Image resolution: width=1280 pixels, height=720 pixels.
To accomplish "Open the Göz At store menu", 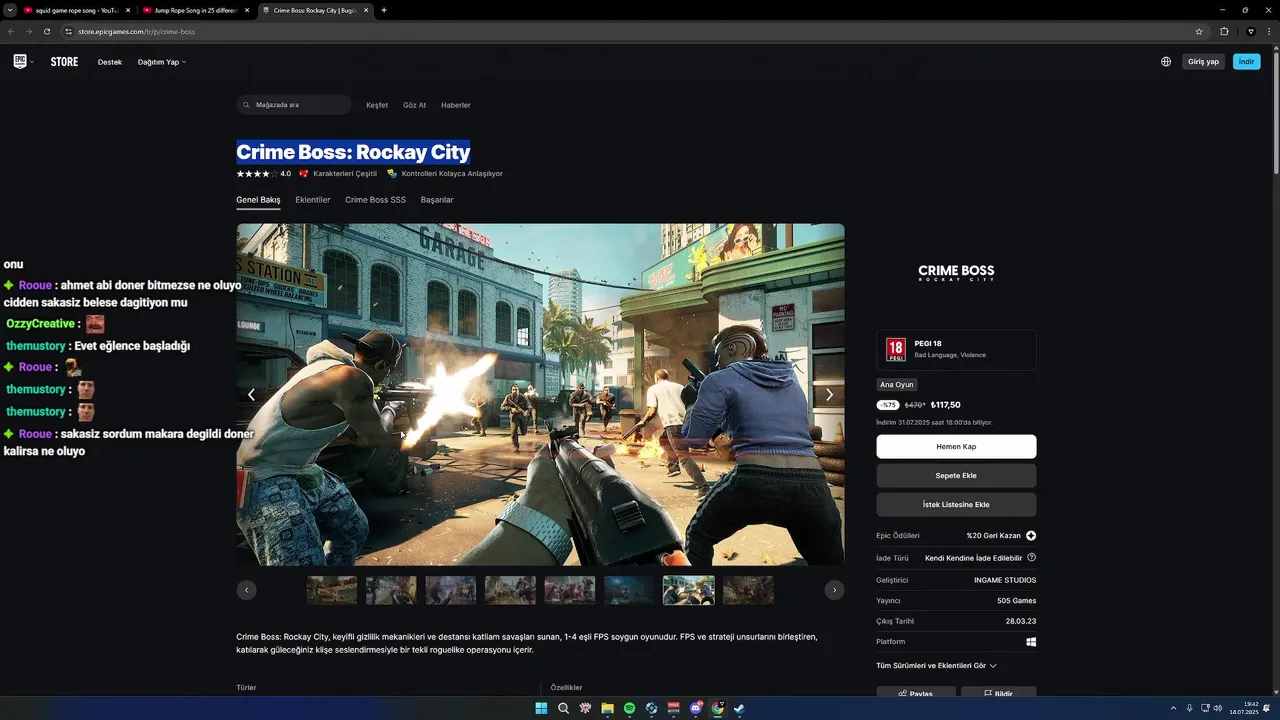I will click(414, 105).
